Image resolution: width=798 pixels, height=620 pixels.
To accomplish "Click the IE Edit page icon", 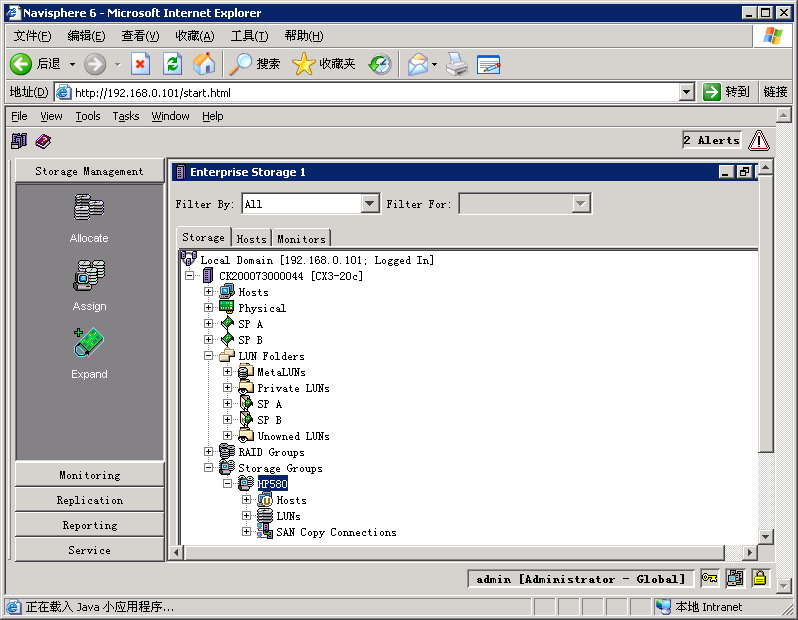I will click(489, 64).
